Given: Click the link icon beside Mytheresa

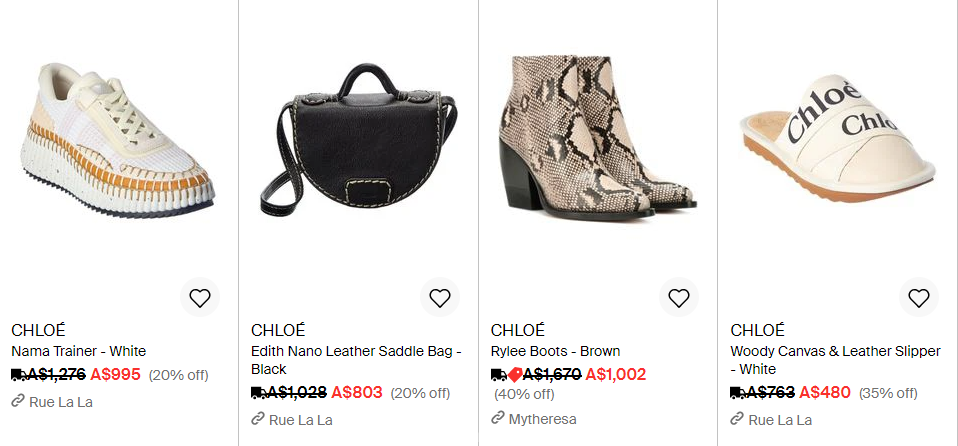Looking at the screenshot, I should (x=497, y=419).
